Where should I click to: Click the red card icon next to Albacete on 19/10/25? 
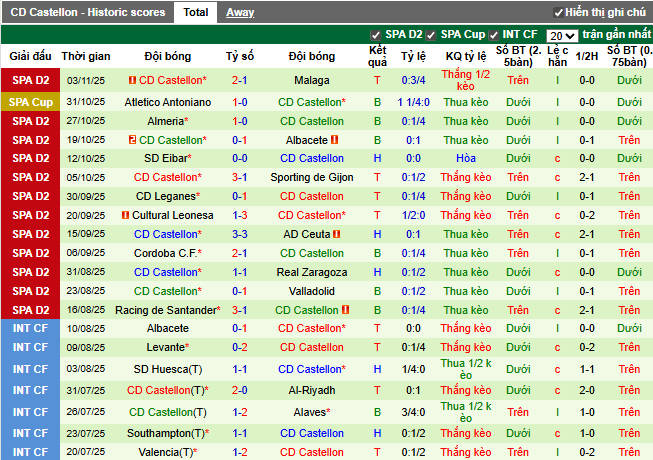click(334, 140)
